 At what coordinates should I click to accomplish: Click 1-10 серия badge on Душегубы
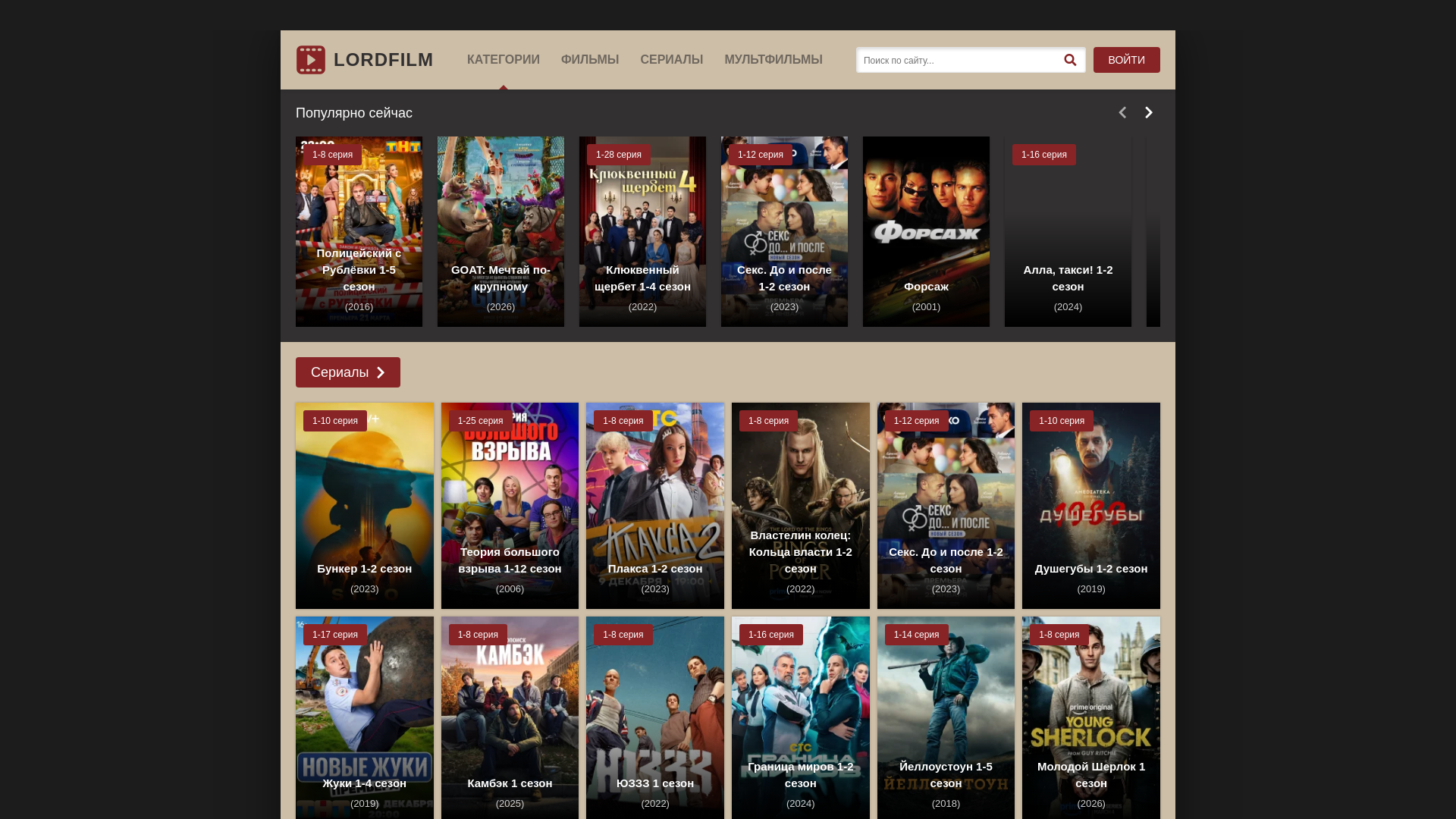coord(1062,421)
